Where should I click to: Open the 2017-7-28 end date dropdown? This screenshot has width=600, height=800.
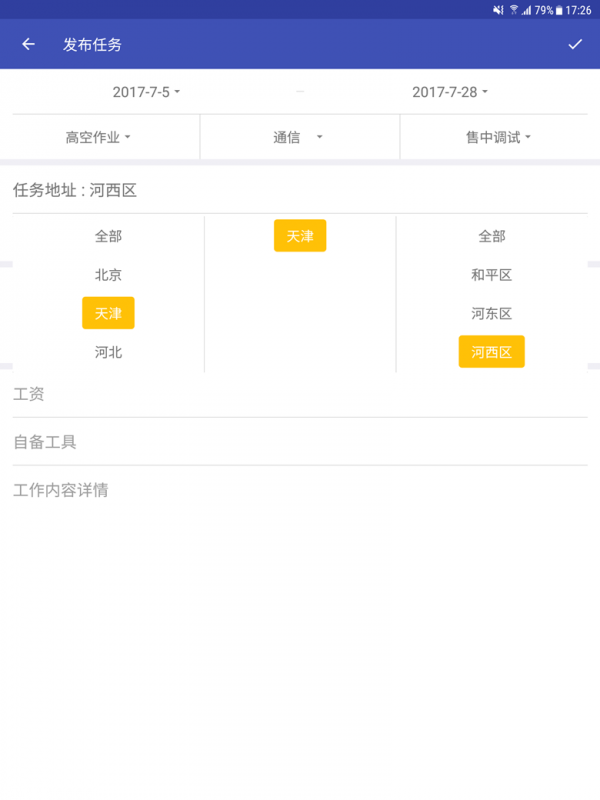pos(450,92)
